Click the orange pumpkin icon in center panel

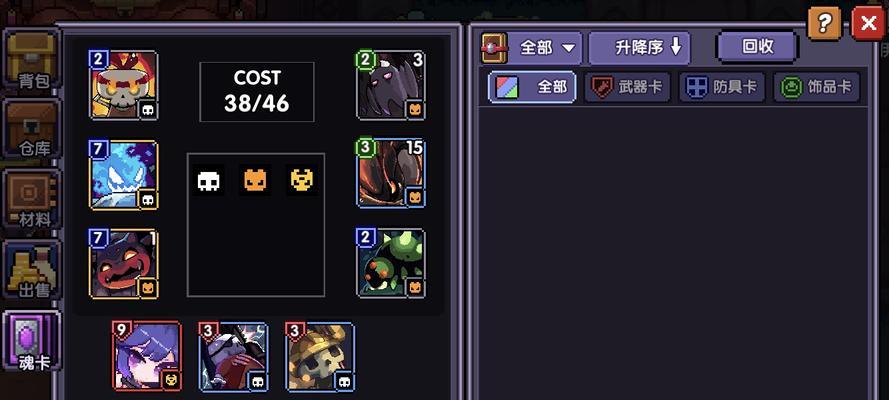(255, 180)
